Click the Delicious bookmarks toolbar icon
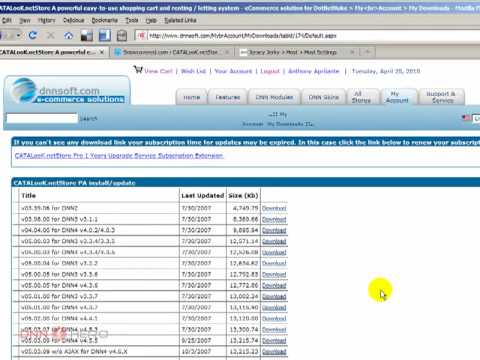The image size is (480, 360). tap(87, 35)
